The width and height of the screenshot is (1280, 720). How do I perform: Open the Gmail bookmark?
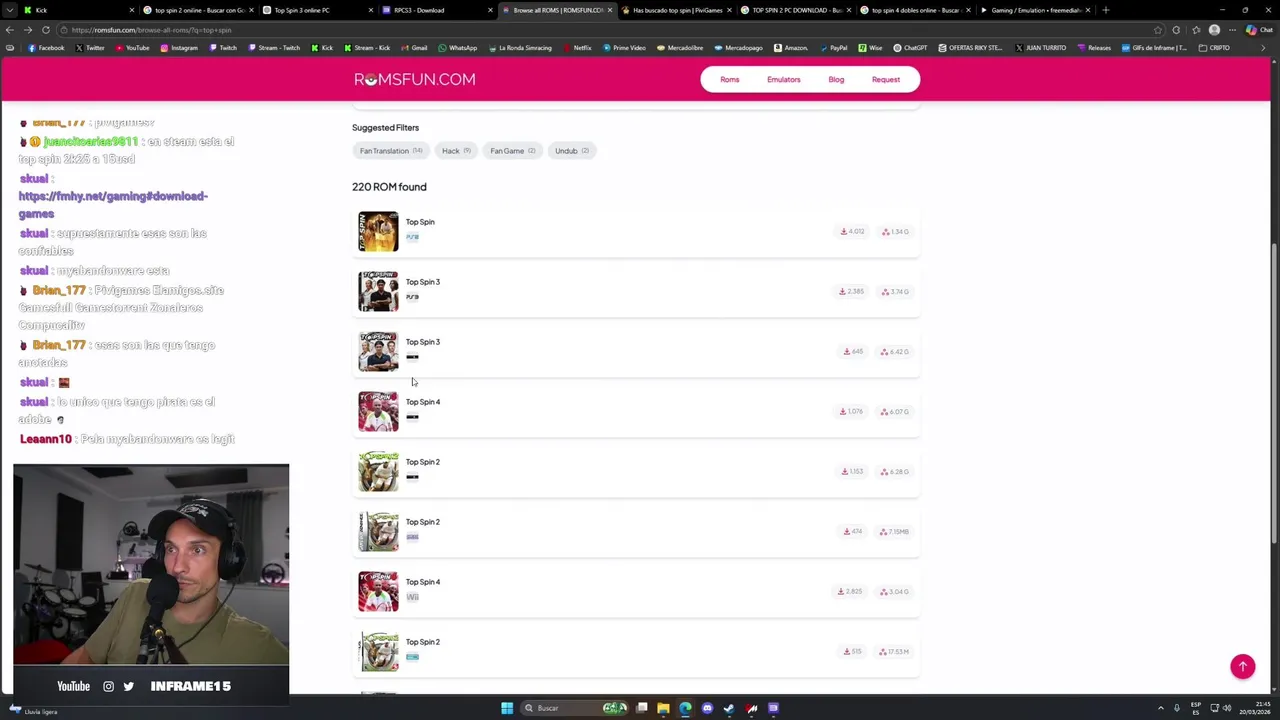[414, 48]
